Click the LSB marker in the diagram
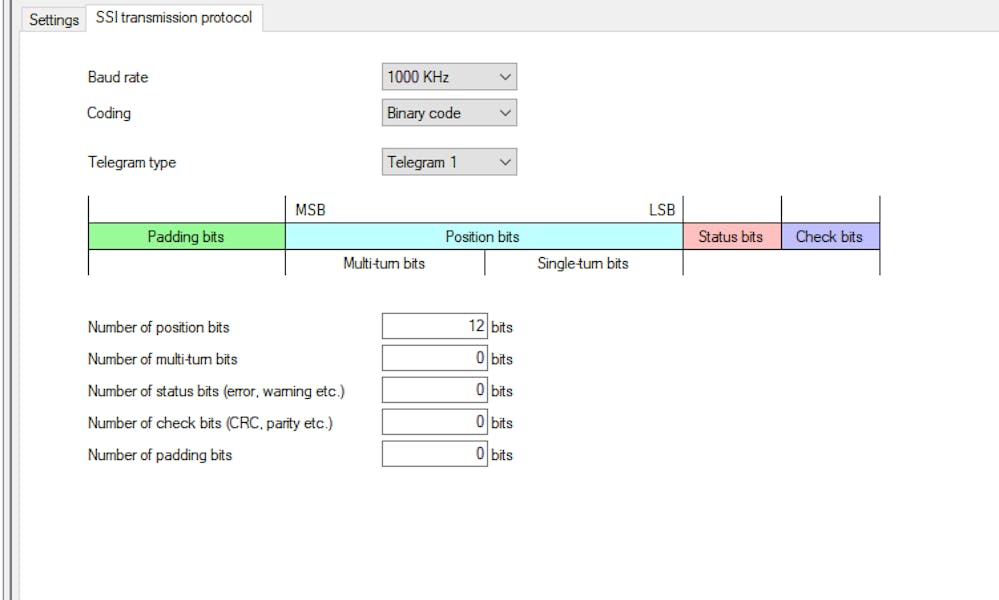This screenshot has width=999, height=600. (662, 210)
